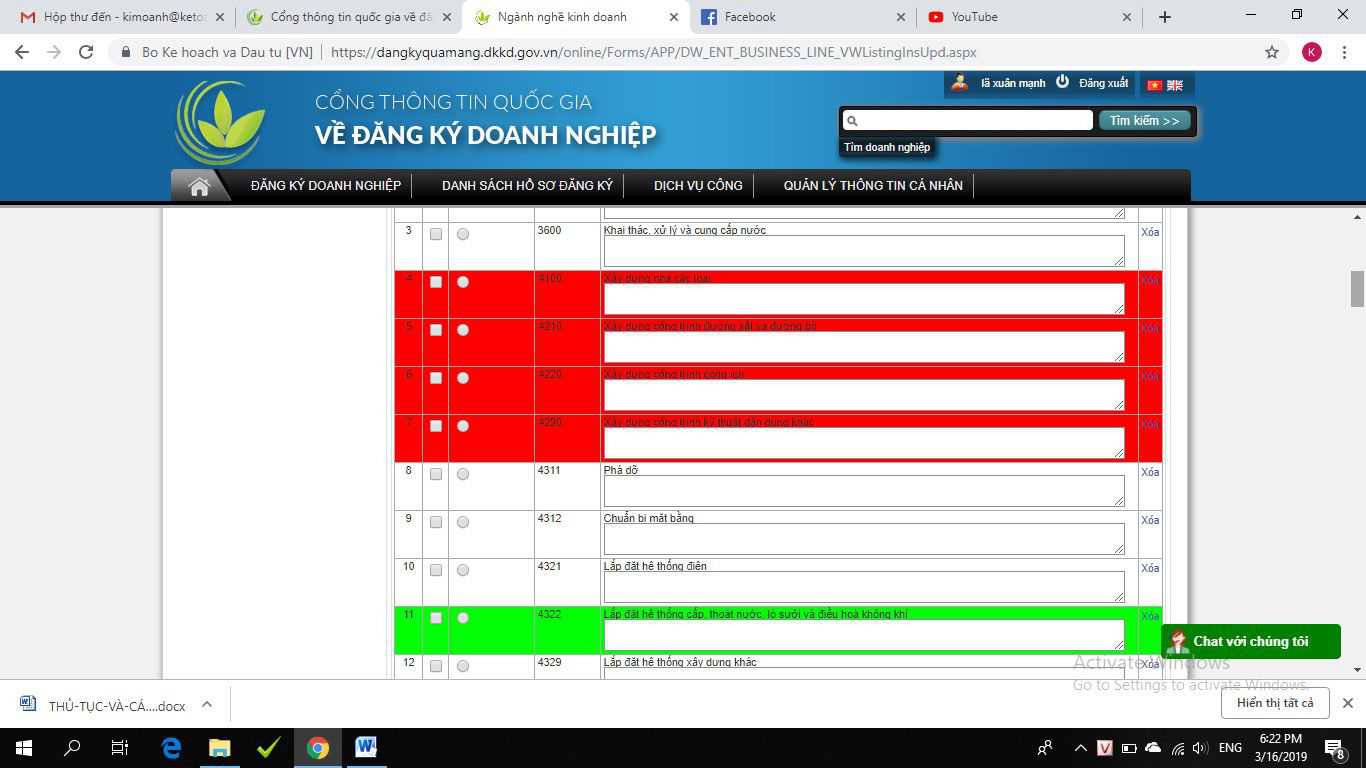Click the text area under Phá dỡ

tap(863, 490)
